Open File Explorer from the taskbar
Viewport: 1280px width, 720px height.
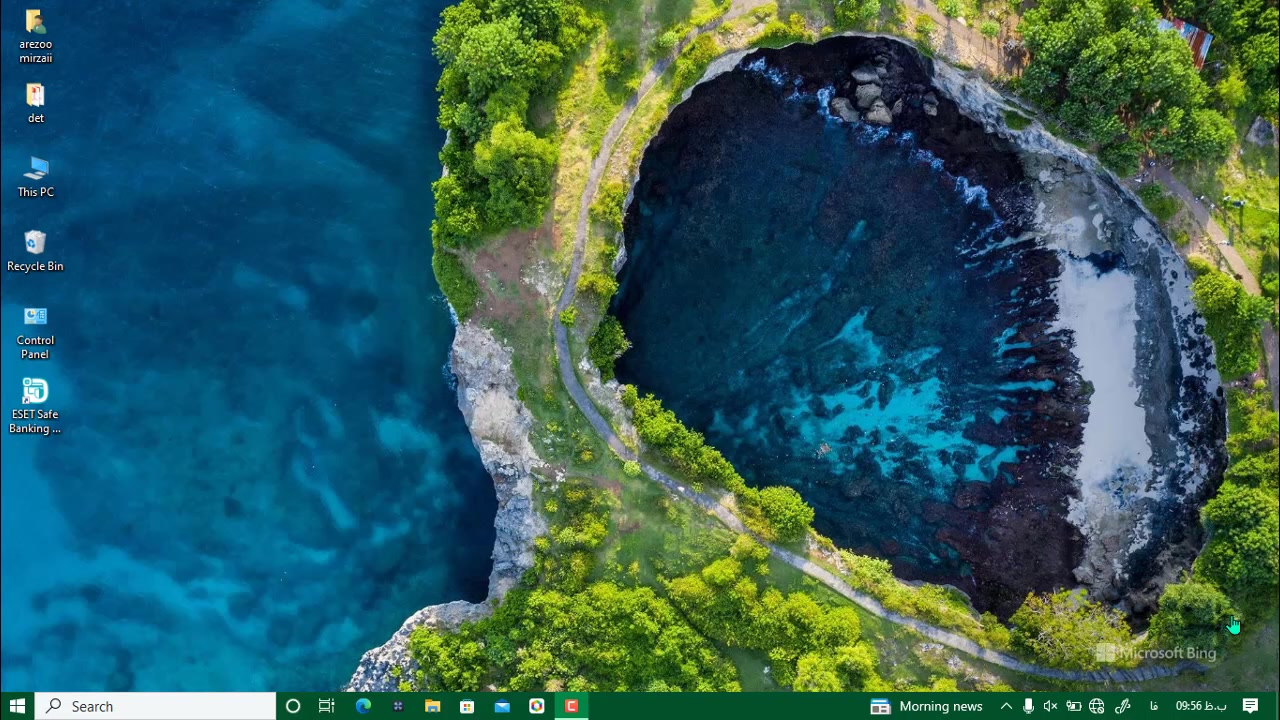(432, 706)
